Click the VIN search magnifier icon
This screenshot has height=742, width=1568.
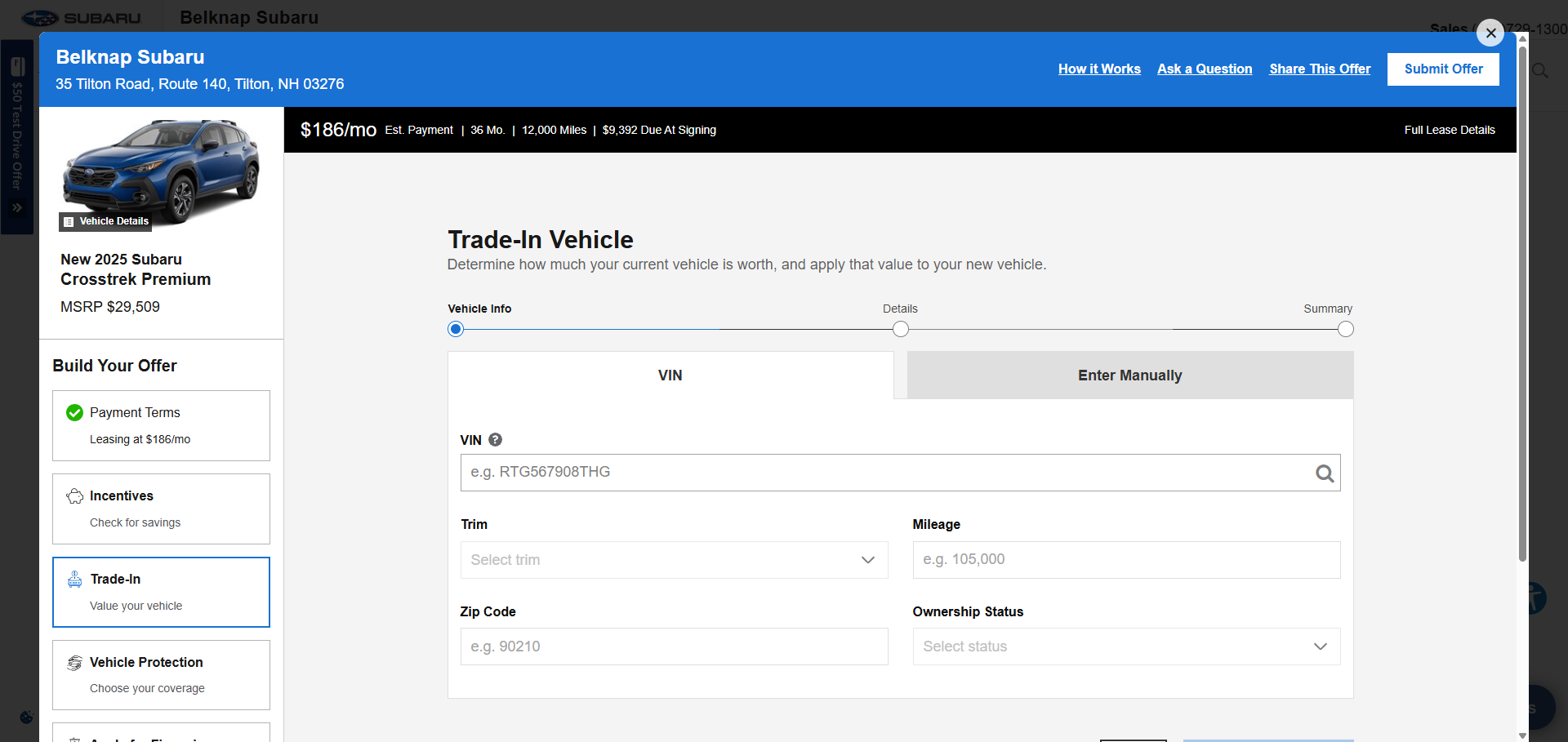(1325, 473)
